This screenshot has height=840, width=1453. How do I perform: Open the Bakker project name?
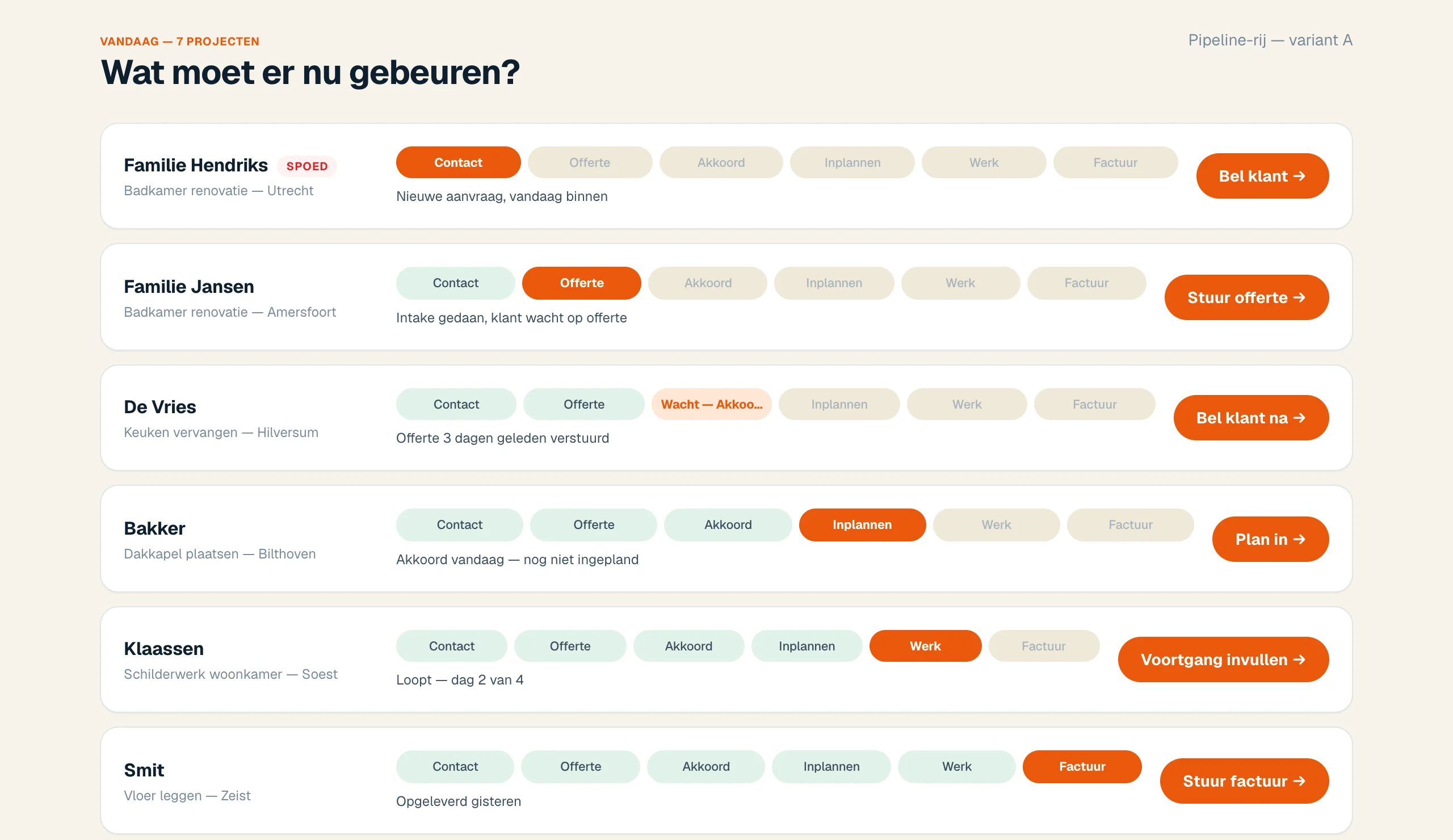(154, 528)
